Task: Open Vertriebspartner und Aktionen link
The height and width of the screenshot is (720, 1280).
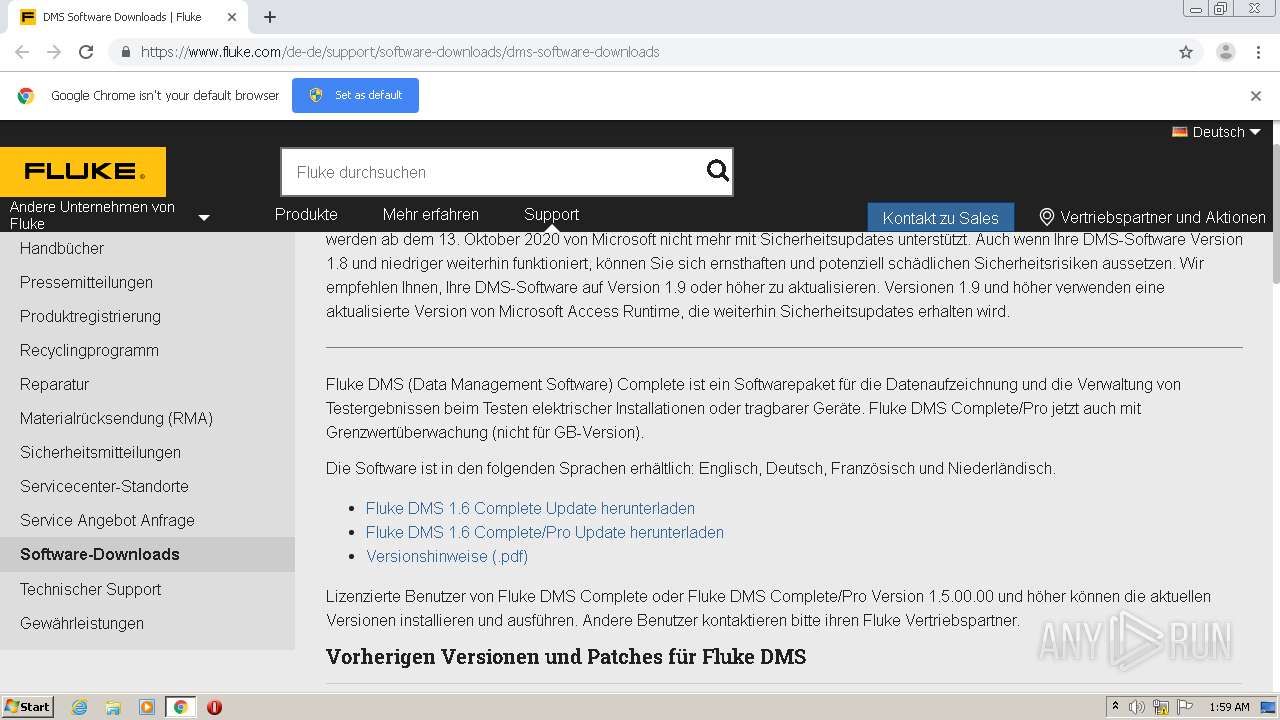Action: click(1162, 217)
